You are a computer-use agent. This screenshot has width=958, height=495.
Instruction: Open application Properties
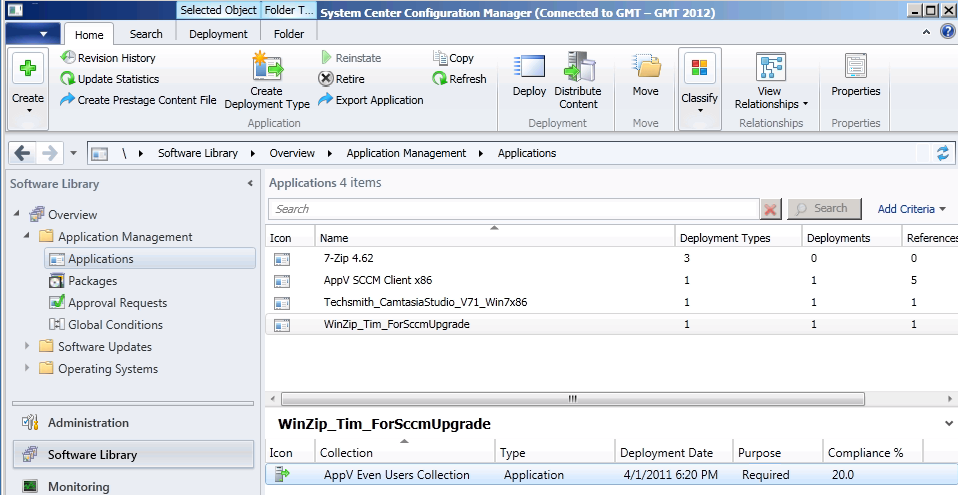click(x=855, y=75)
